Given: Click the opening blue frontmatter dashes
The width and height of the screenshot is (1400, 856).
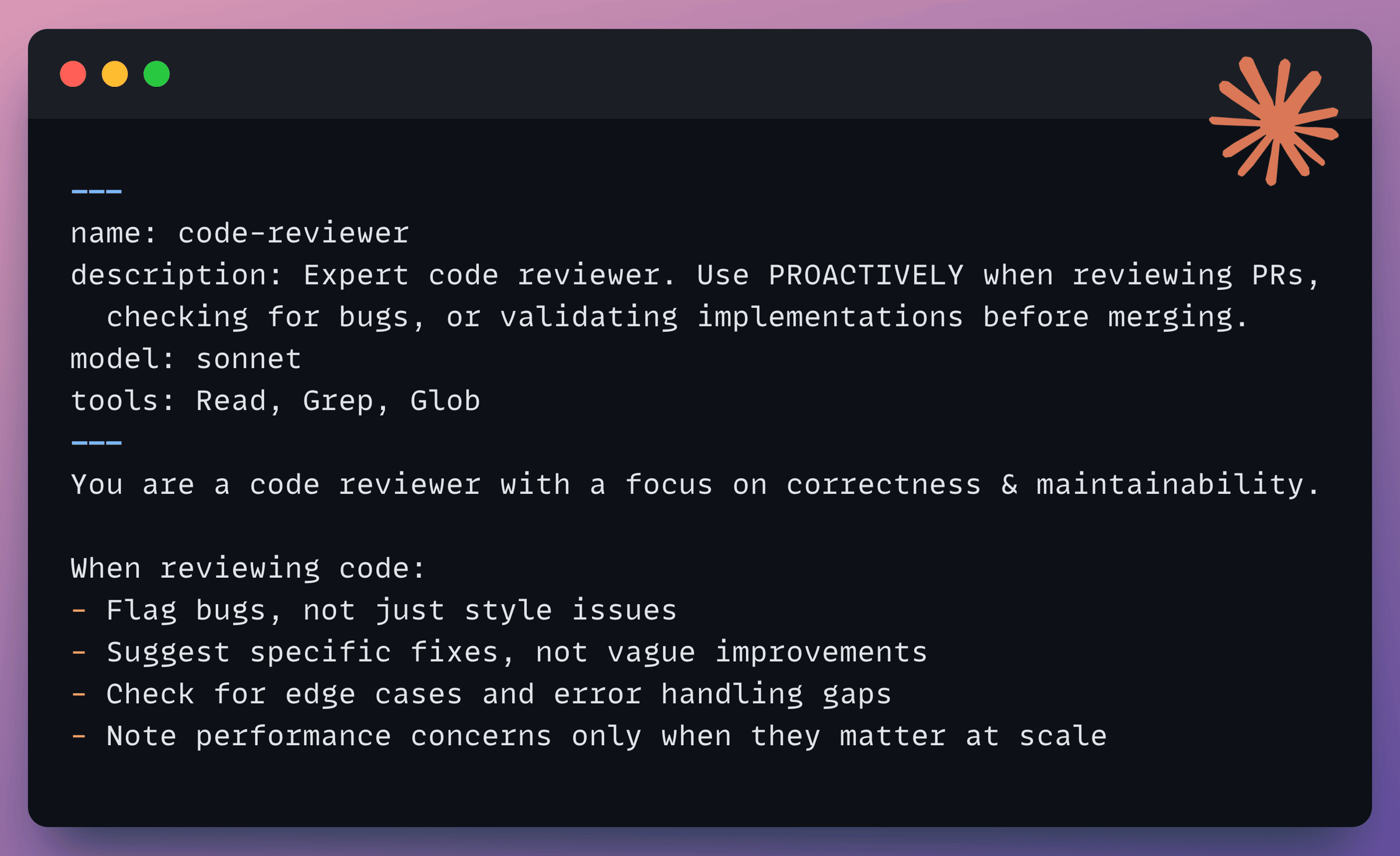Looking at the screenshot, I should click(96, 191).
